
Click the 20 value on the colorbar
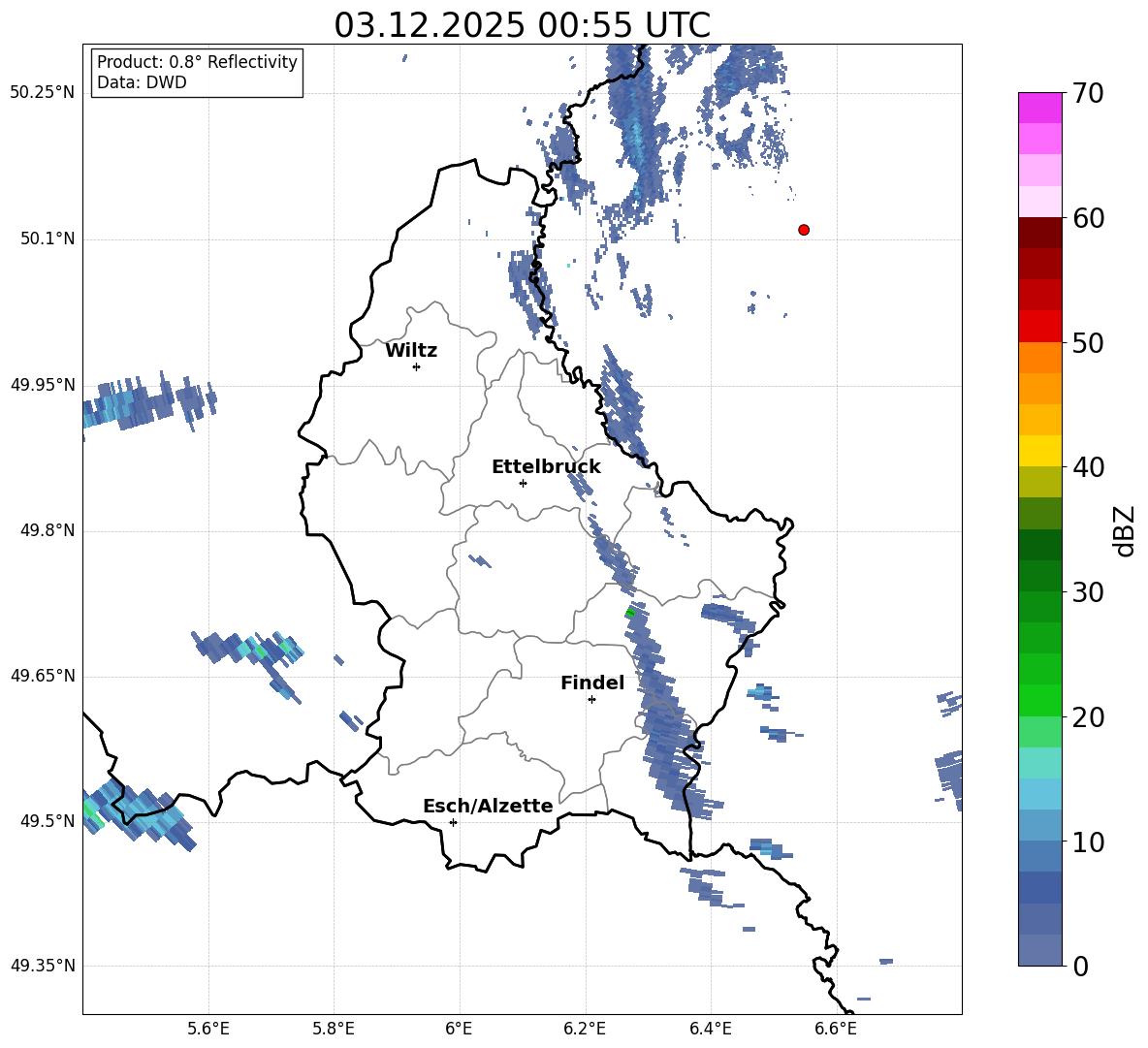click(1087, 717)
